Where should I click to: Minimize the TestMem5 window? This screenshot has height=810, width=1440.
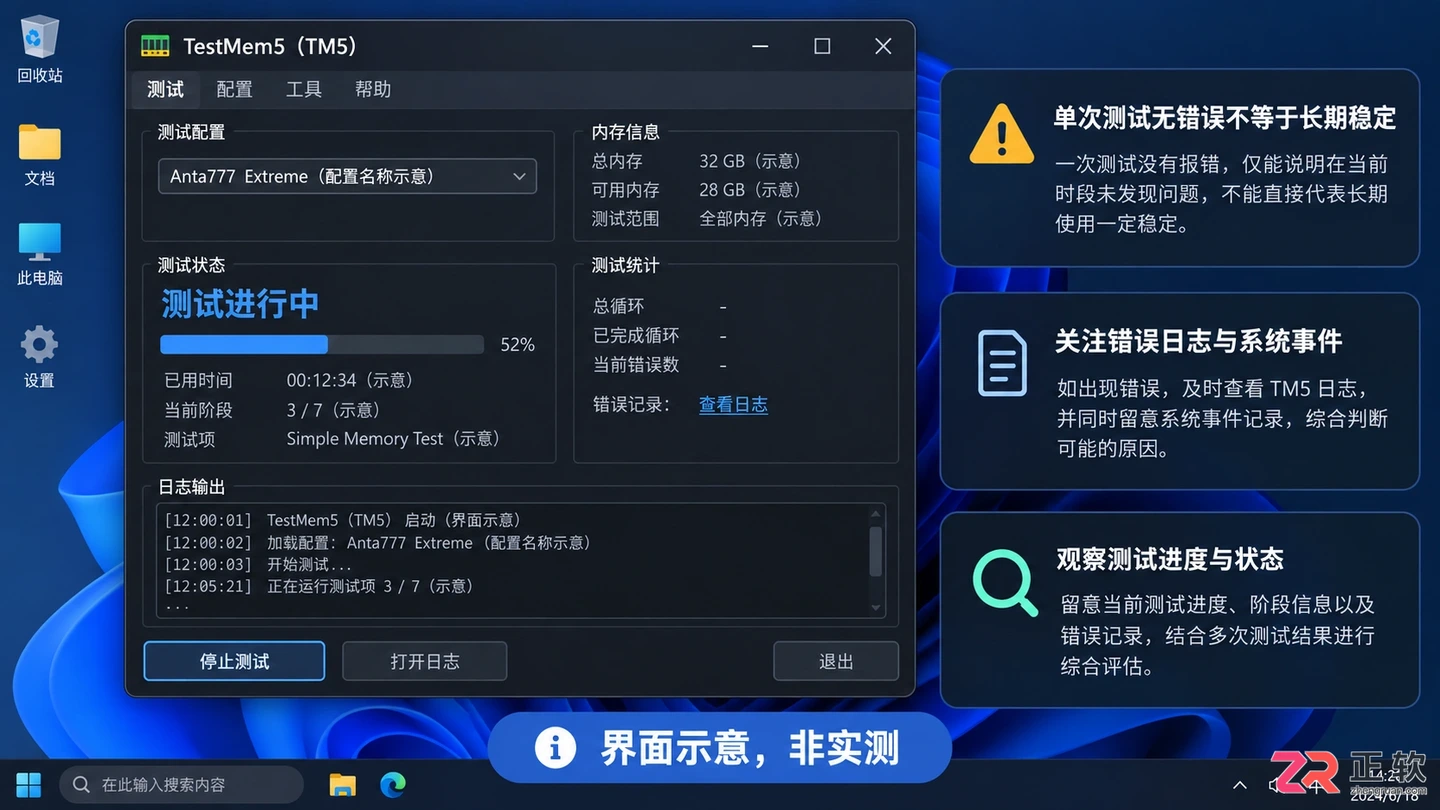(x=761, y=46)
